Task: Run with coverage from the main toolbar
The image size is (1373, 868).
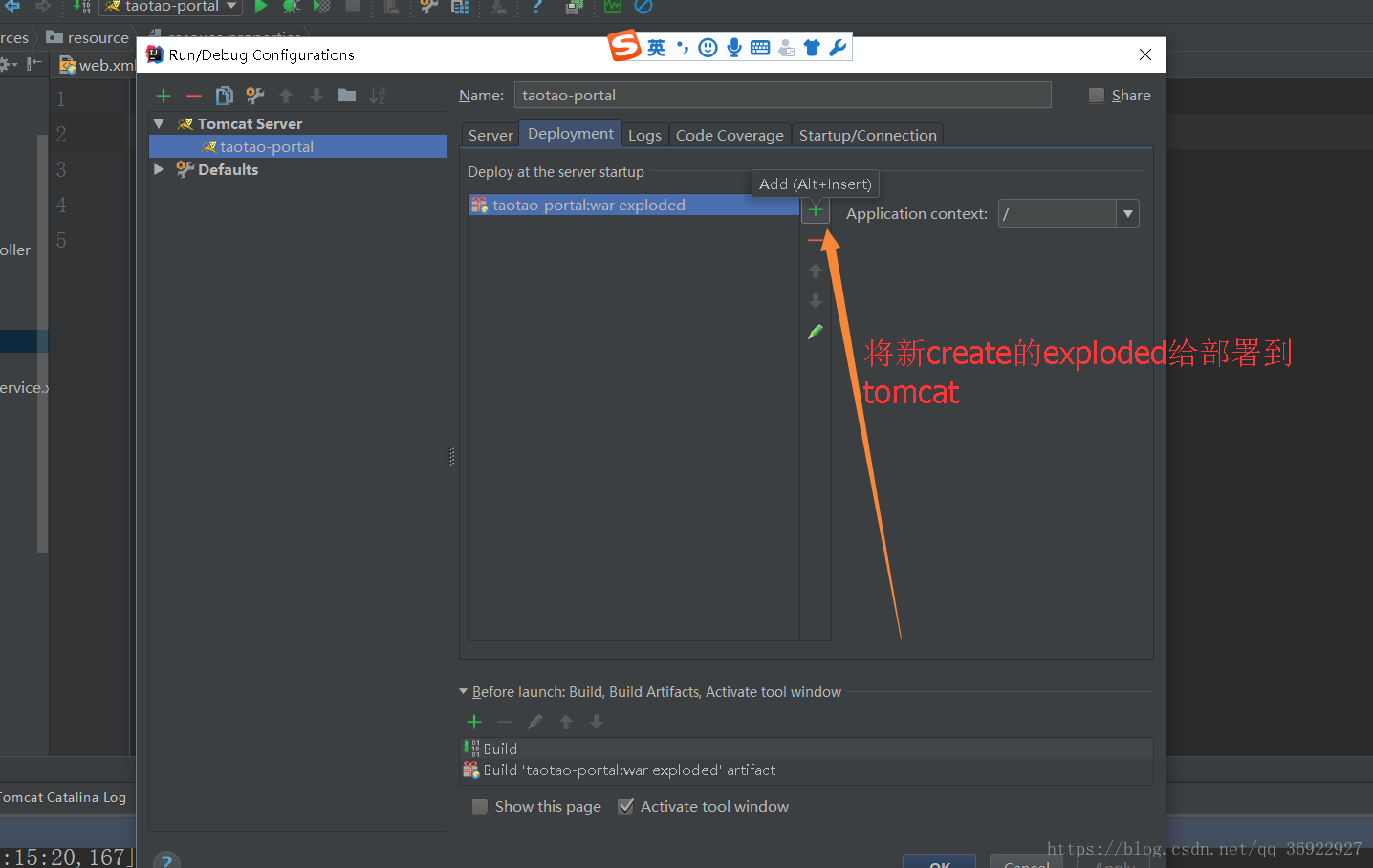Action: 322,6
